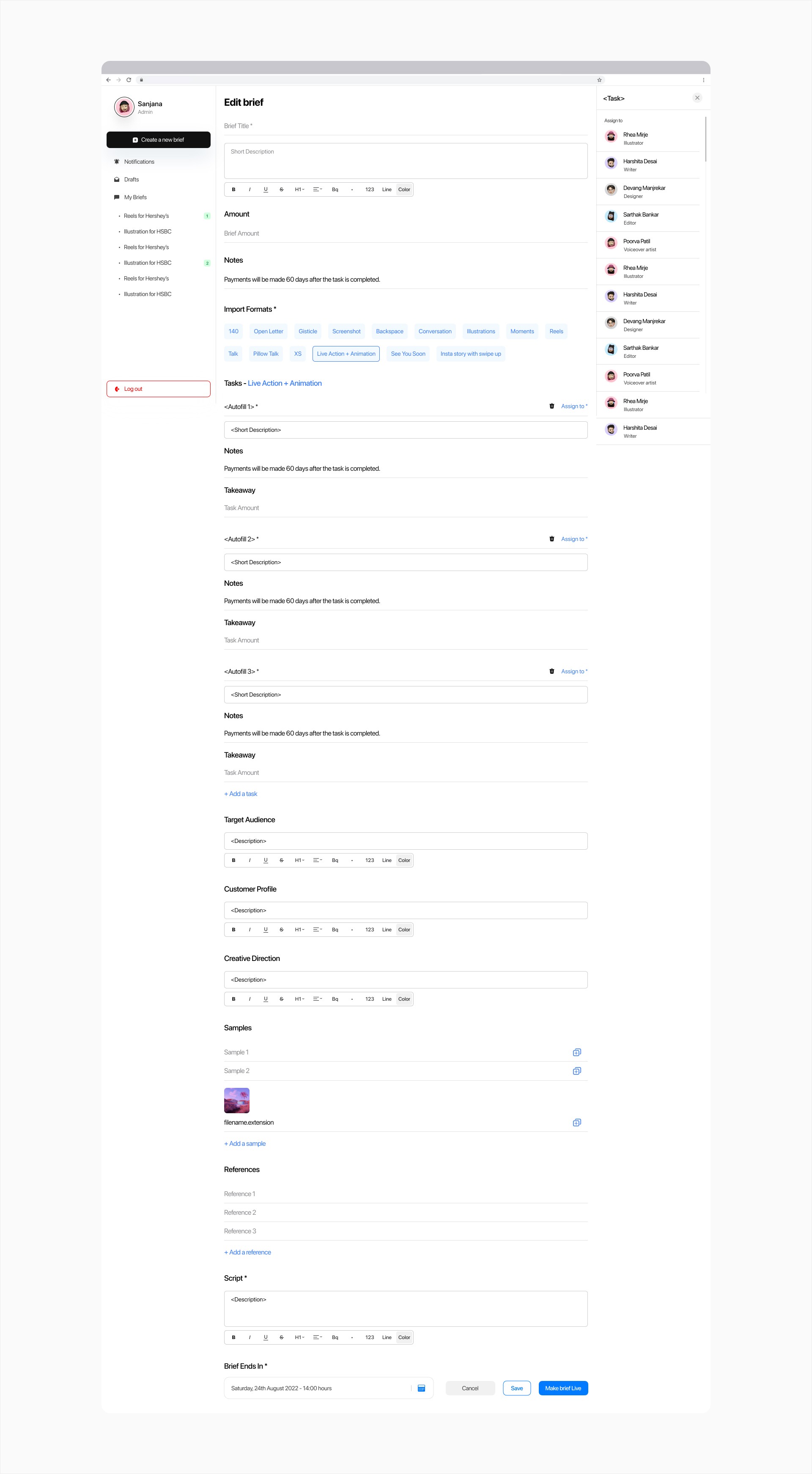Click browser reload icon
The height and width of the screenshot is (1474, 812).
129,80
